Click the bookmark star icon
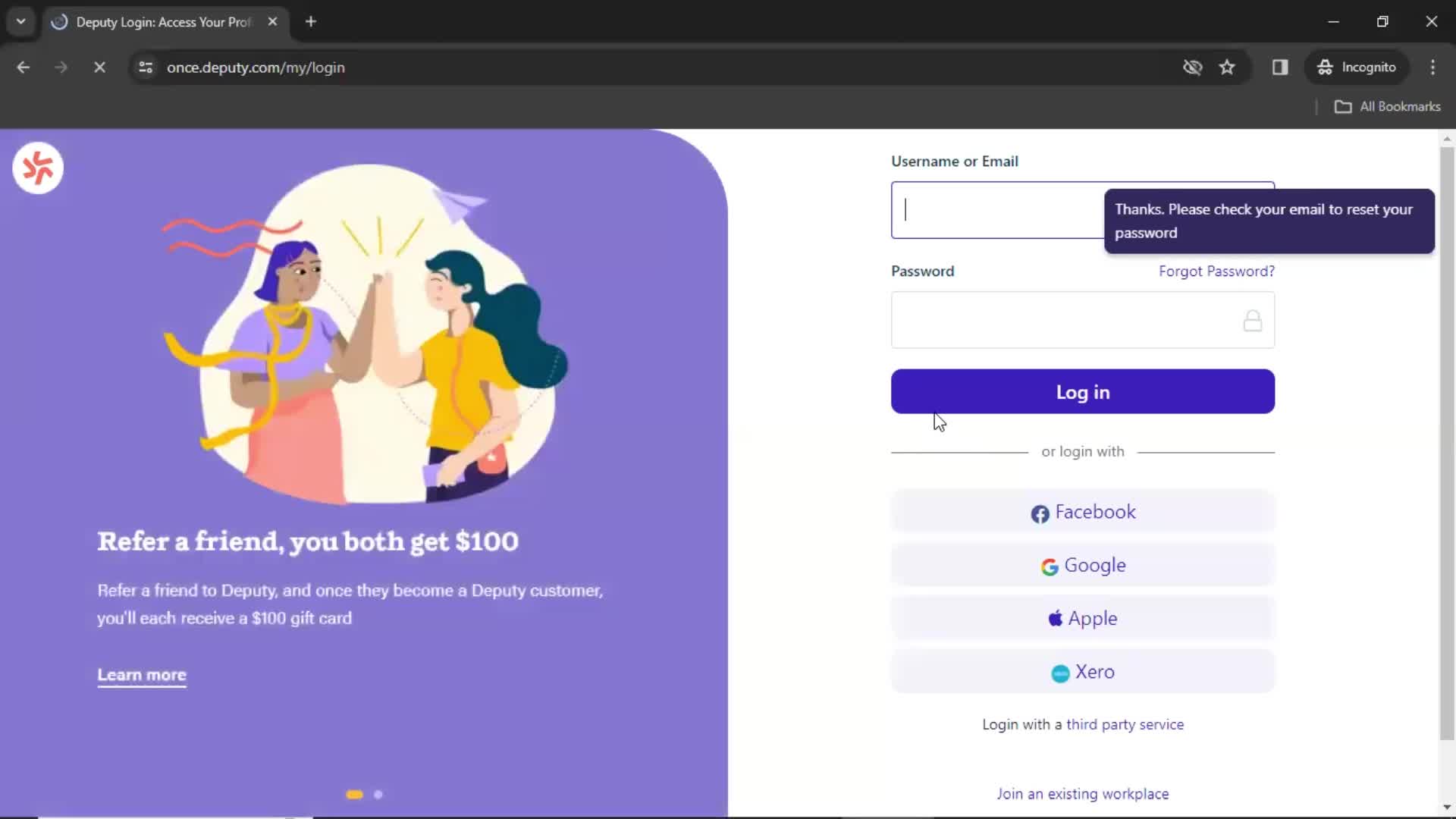 1228,67
